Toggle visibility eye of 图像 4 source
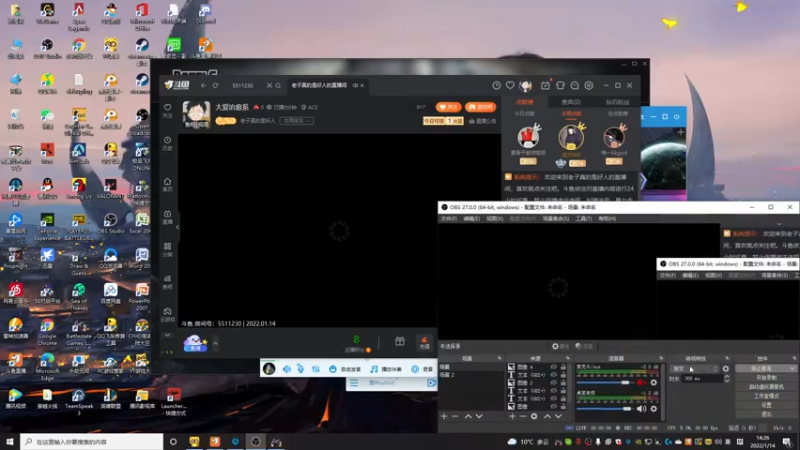This screenshot has height=450, width=800. click(x=554, y=367)
